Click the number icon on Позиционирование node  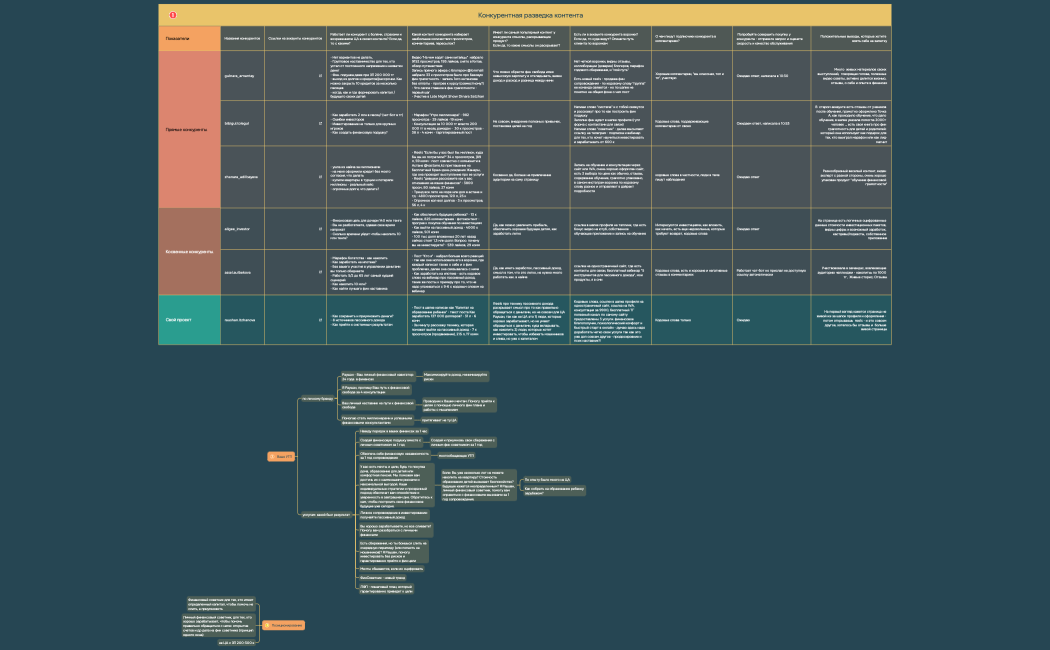pyautogui.click(x=269, y=625)
